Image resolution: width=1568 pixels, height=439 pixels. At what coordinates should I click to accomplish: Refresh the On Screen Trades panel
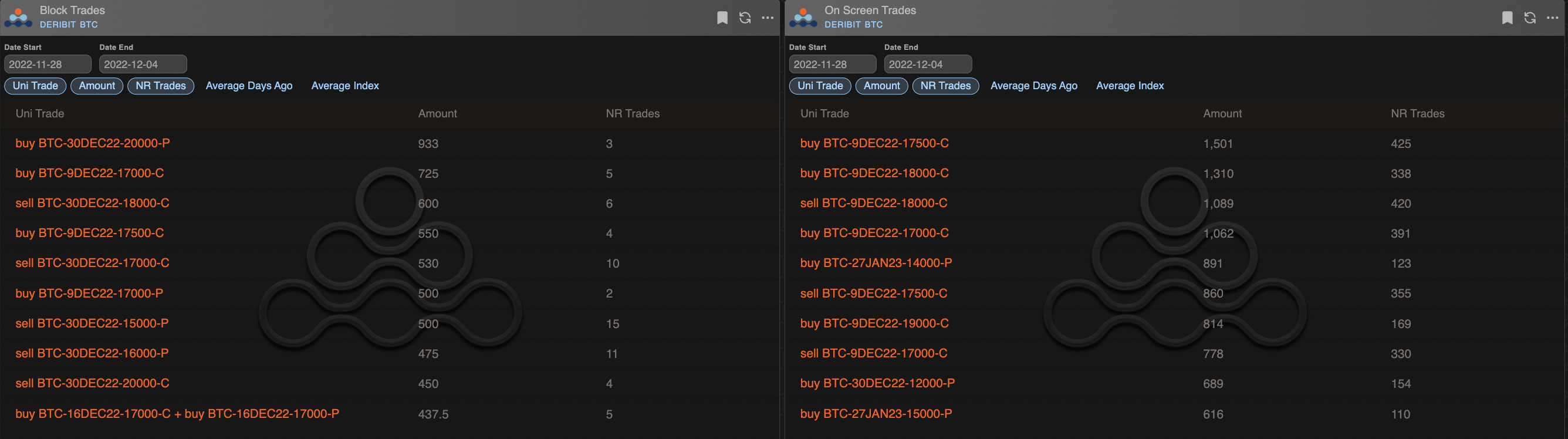coord(1529,18)
